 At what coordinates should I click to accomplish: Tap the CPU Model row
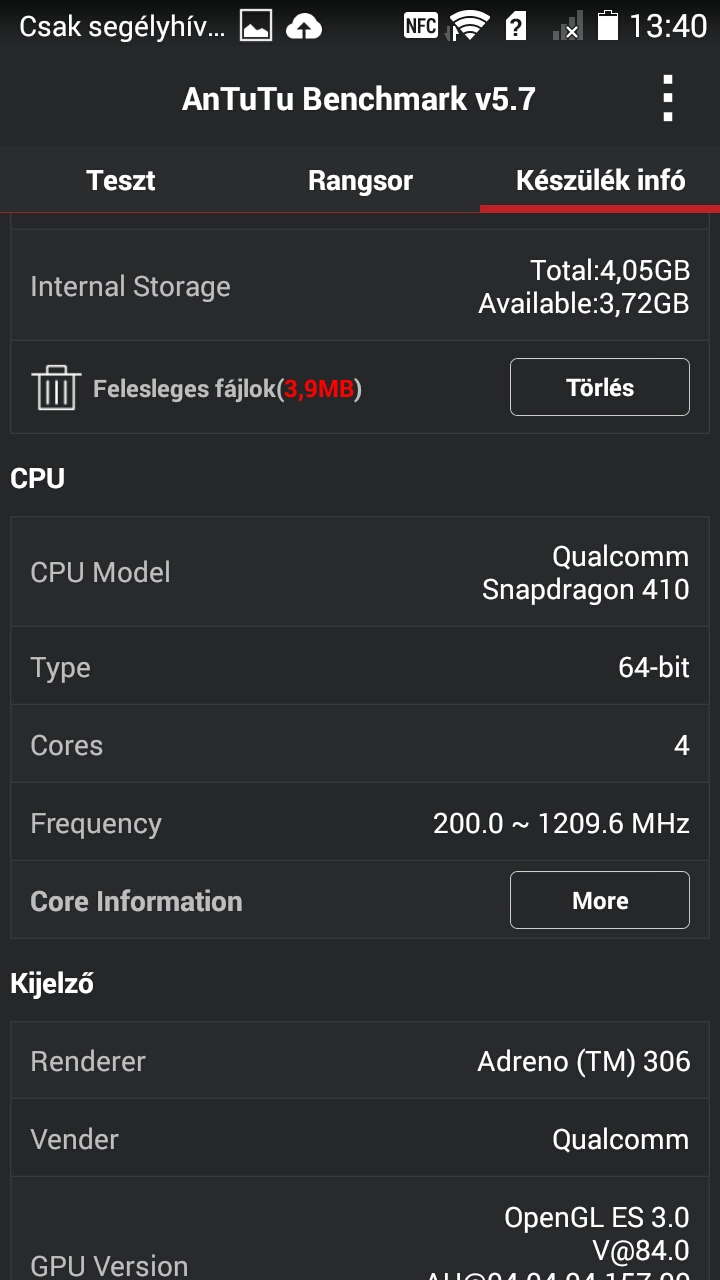click(360, 573)
